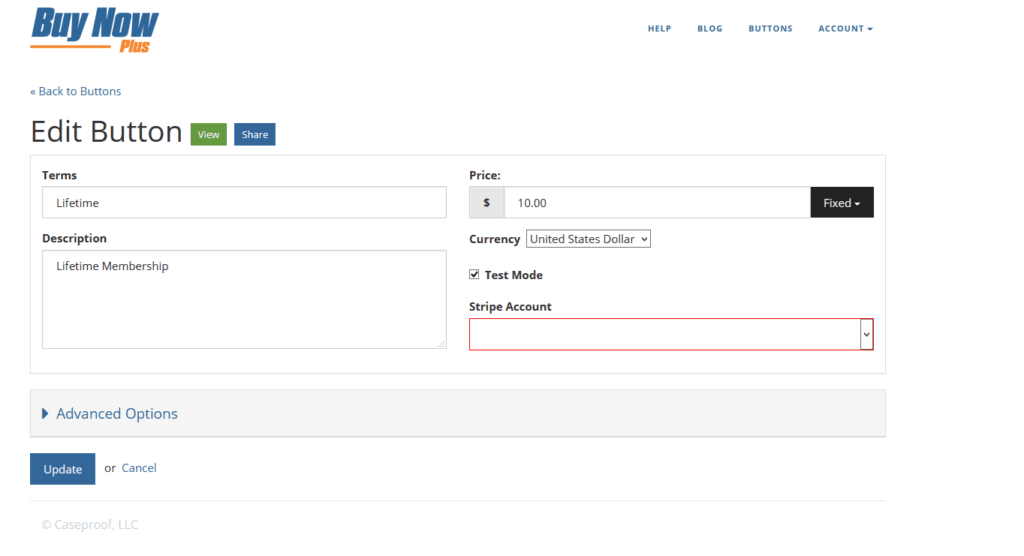The width and height of the screenshot is (1024, 556).
Task: Click the dollar sign price prefix
Action: (x=487, y=203)
